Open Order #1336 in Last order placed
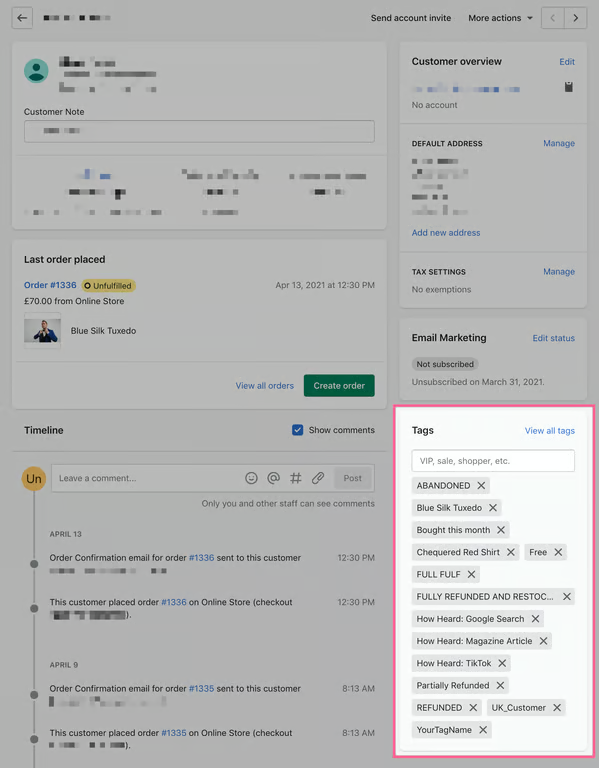The width and height of the screenshot is (599, 768). (50, 285)
